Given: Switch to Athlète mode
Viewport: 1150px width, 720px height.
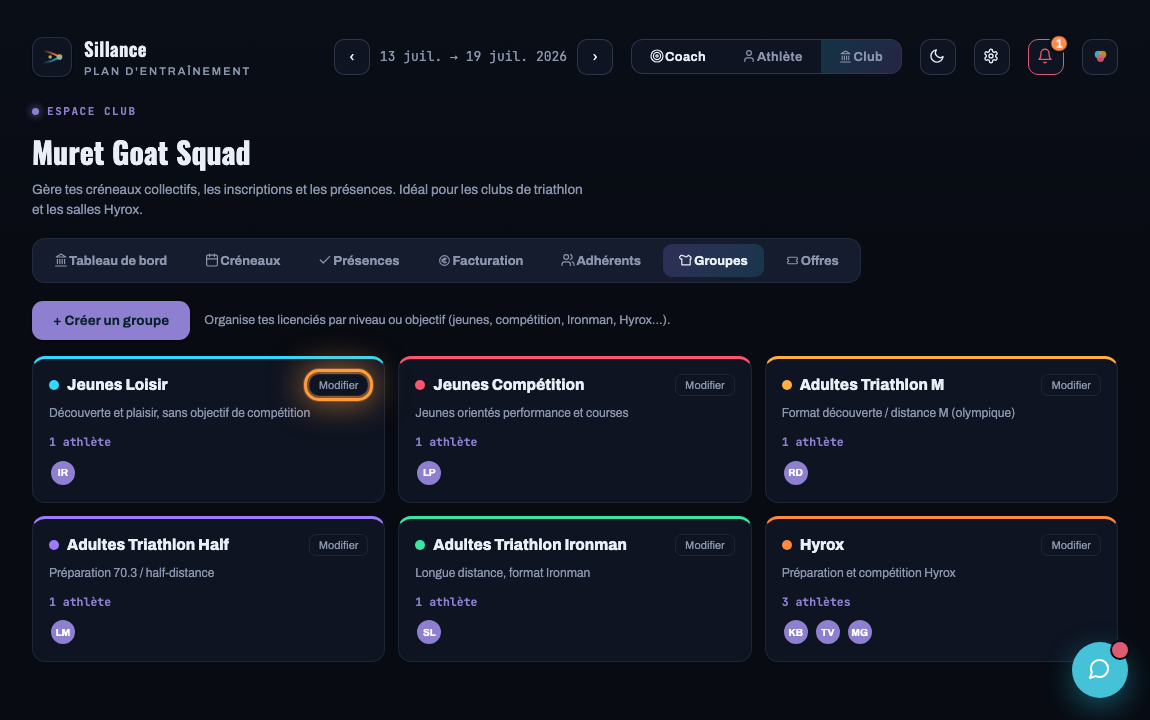Looking at the screenshot, I should coord(772,56).
